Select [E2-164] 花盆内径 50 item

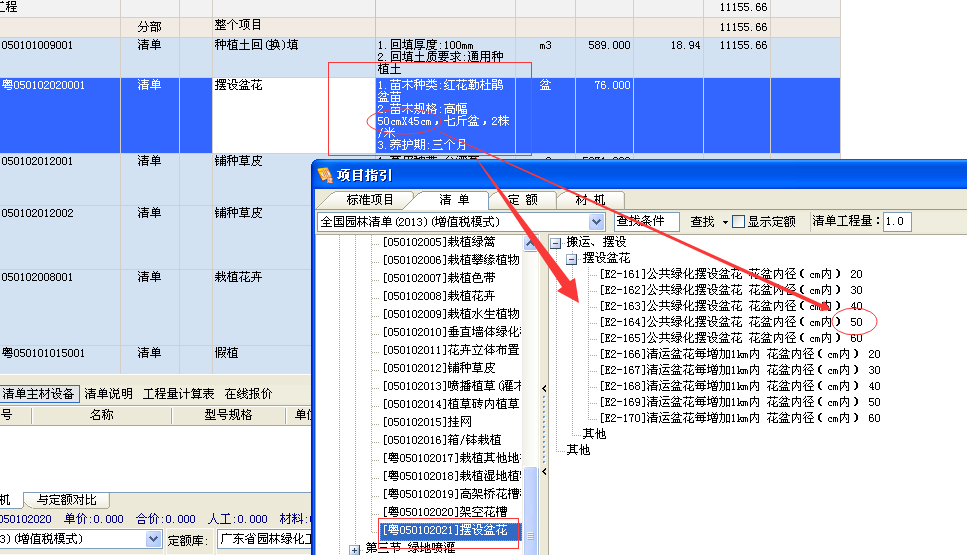click(x=731, y=322)
